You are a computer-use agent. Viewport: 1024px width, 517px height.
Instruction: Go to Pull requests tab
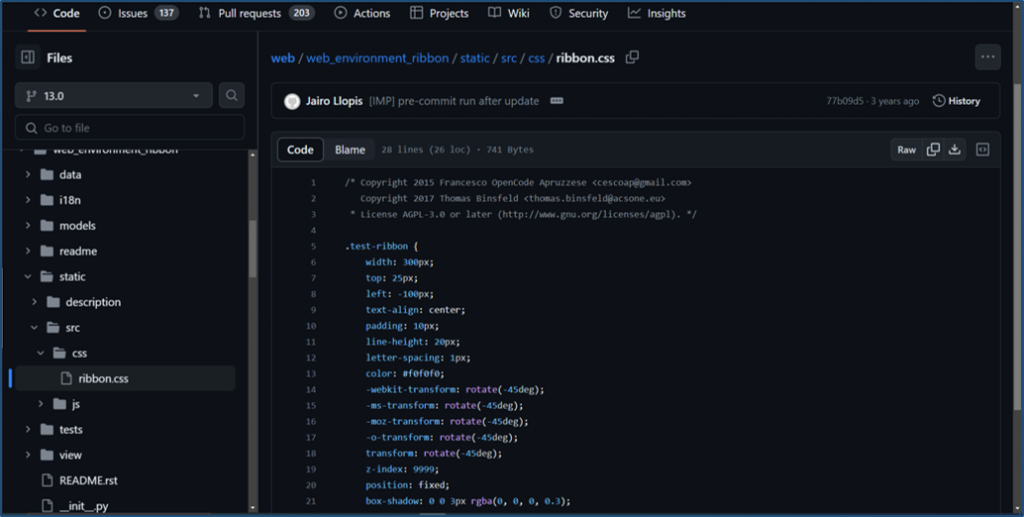(256, 13)
